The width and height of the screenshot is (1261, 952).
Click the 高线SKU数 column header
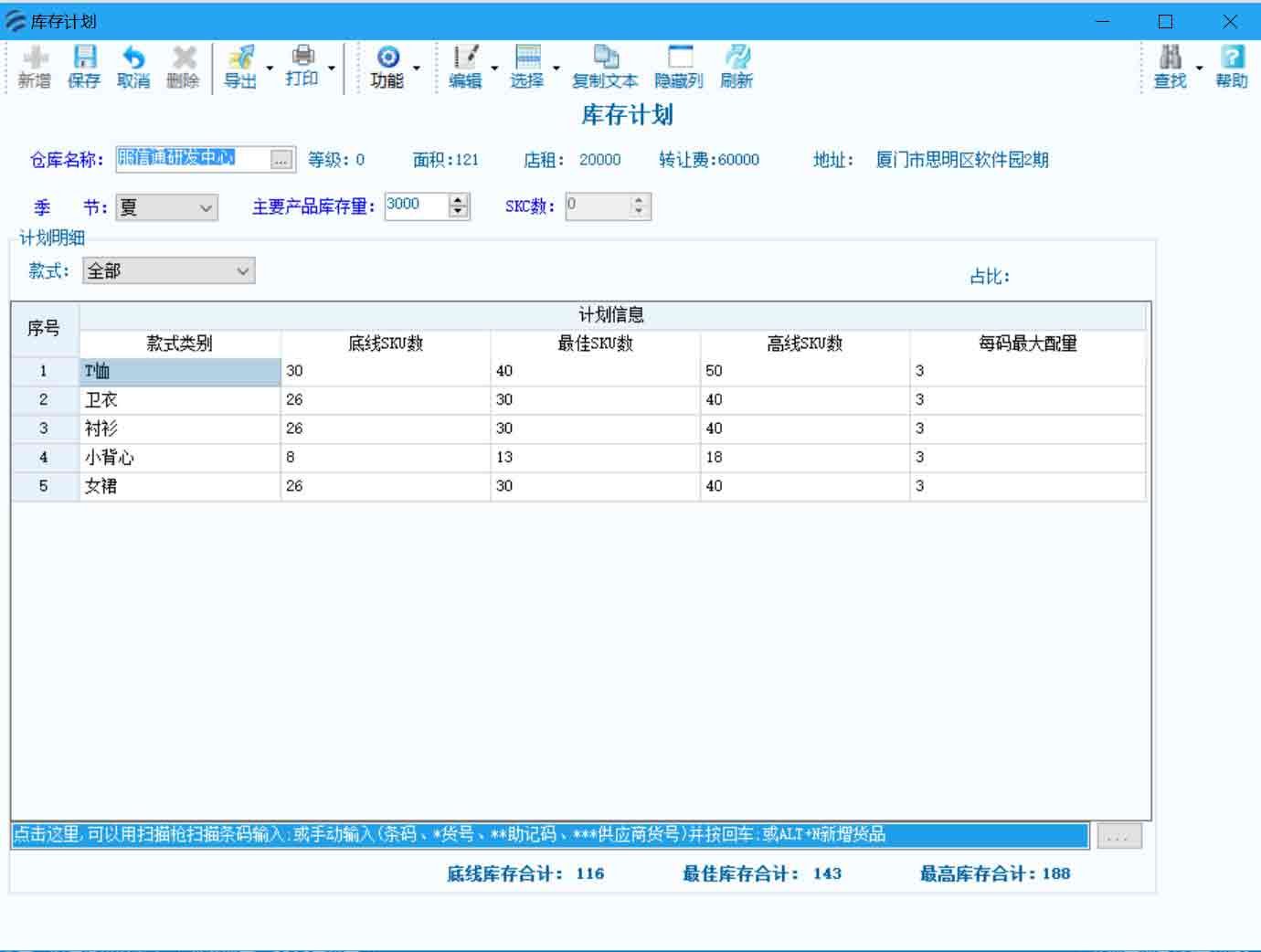tap(805, 344)
